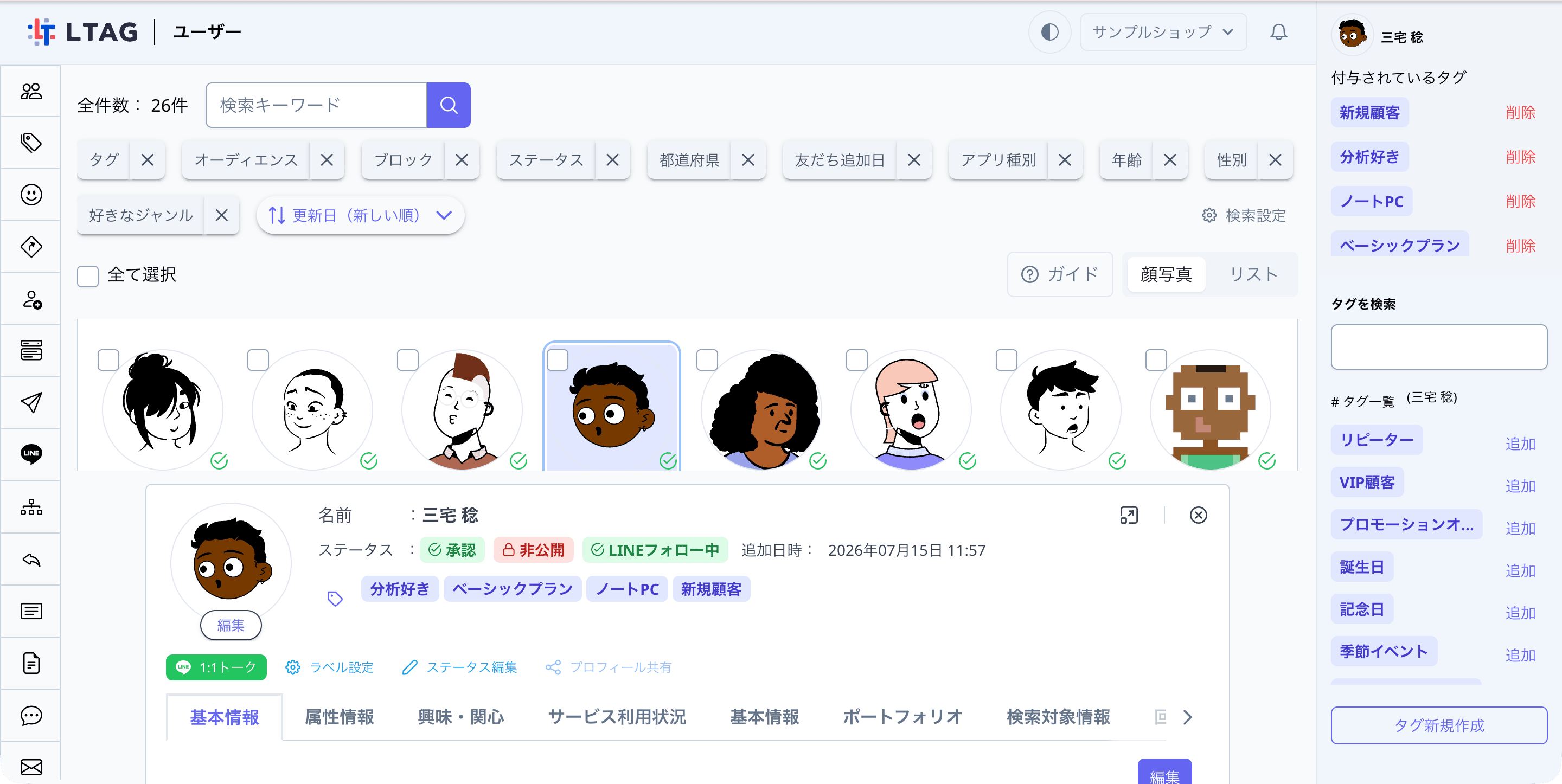This screenshot has width=1562, height=784.
Task: Expand user detail panel with popout icon
Action: click(1129, 516)
